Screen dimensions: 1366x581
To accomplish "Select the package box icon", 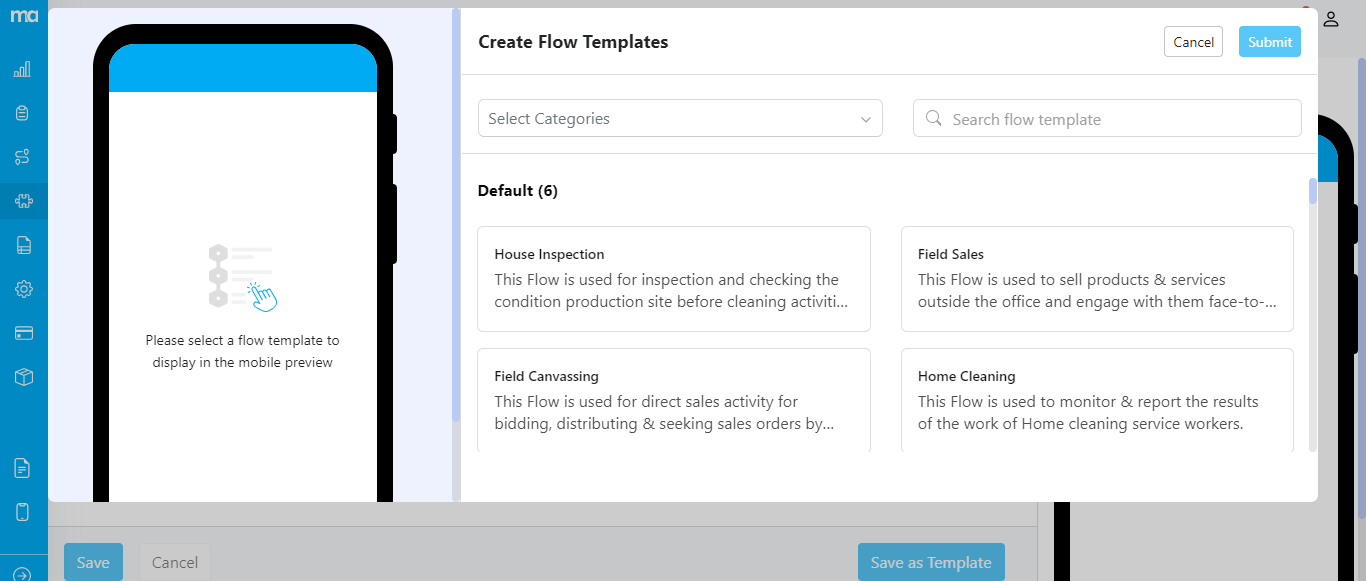I will 22,376.
